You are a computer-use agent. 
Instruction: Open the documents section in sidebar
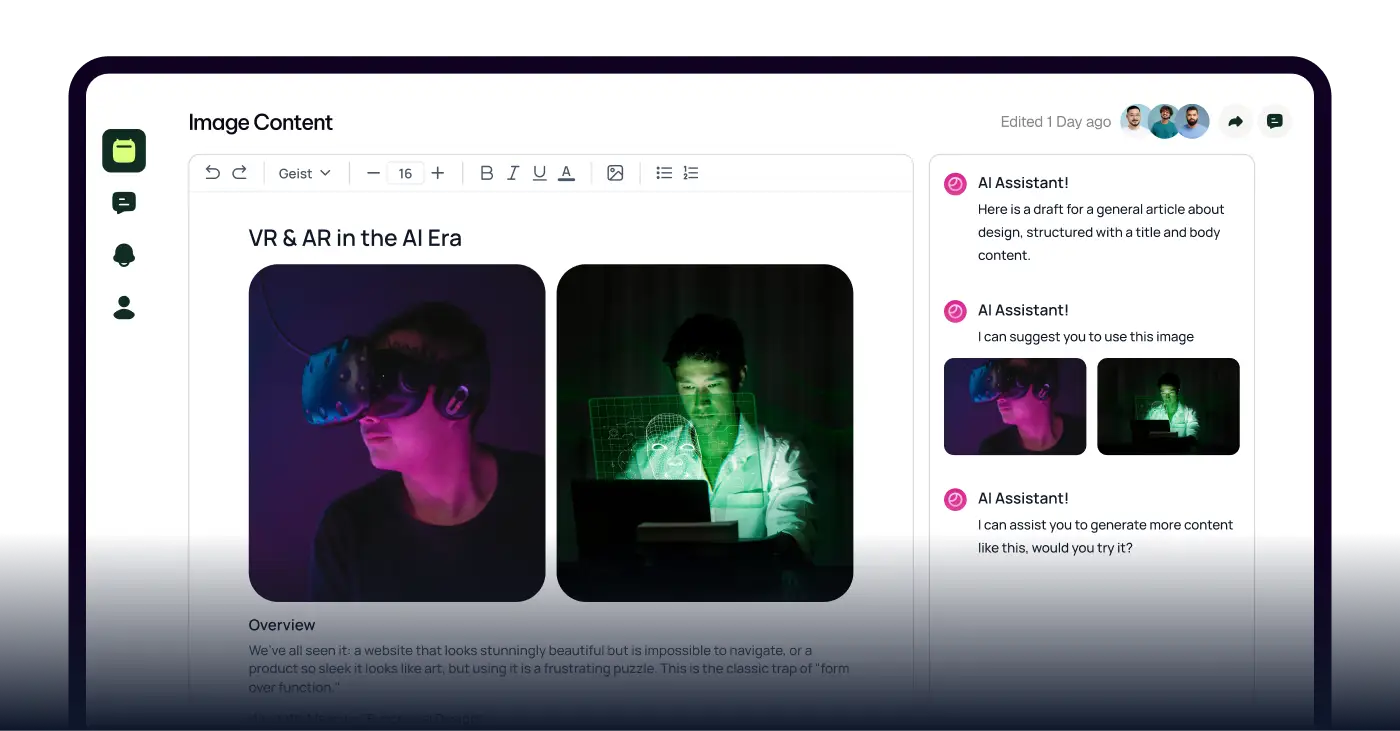coord(124,151)
